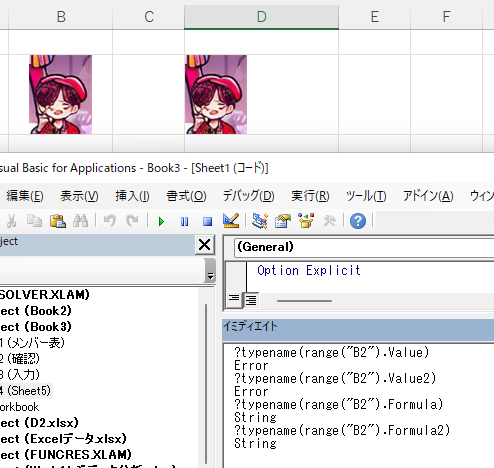Open the 挿入(I) menu
The height and width of the screenshot is (468, 494).
point(132,196)
